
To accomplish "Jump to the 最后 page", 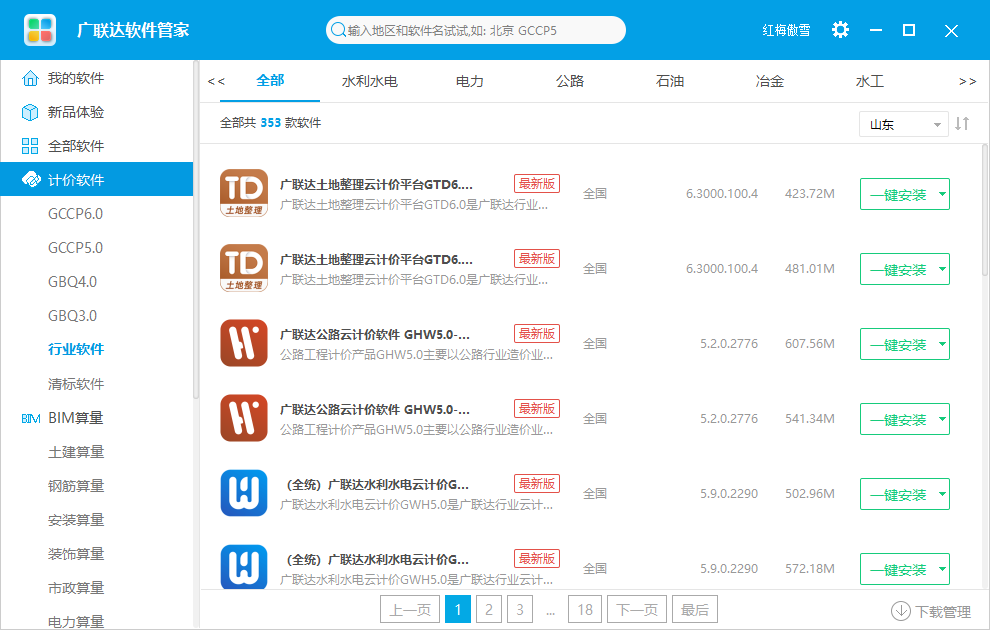I will click(x=695, y=609).
